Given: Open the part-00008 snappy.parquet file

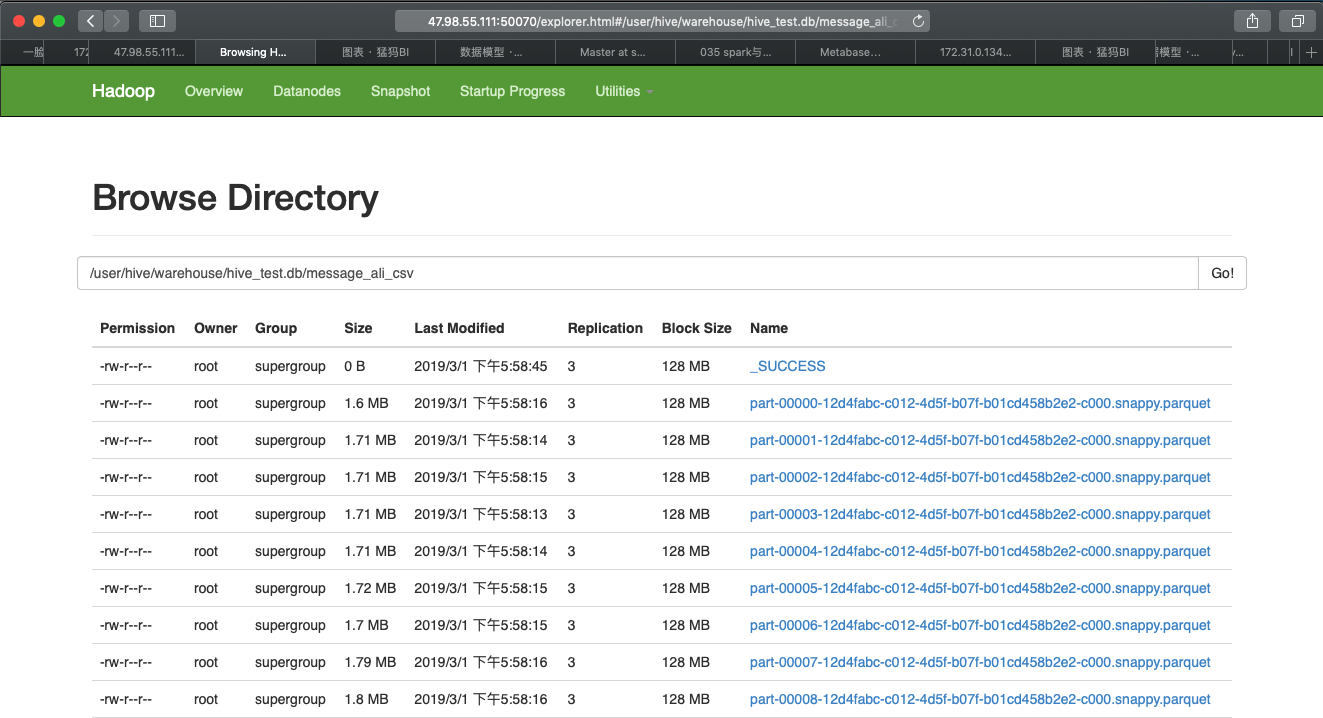Looking at the screenshot, I should click(980, 699).
